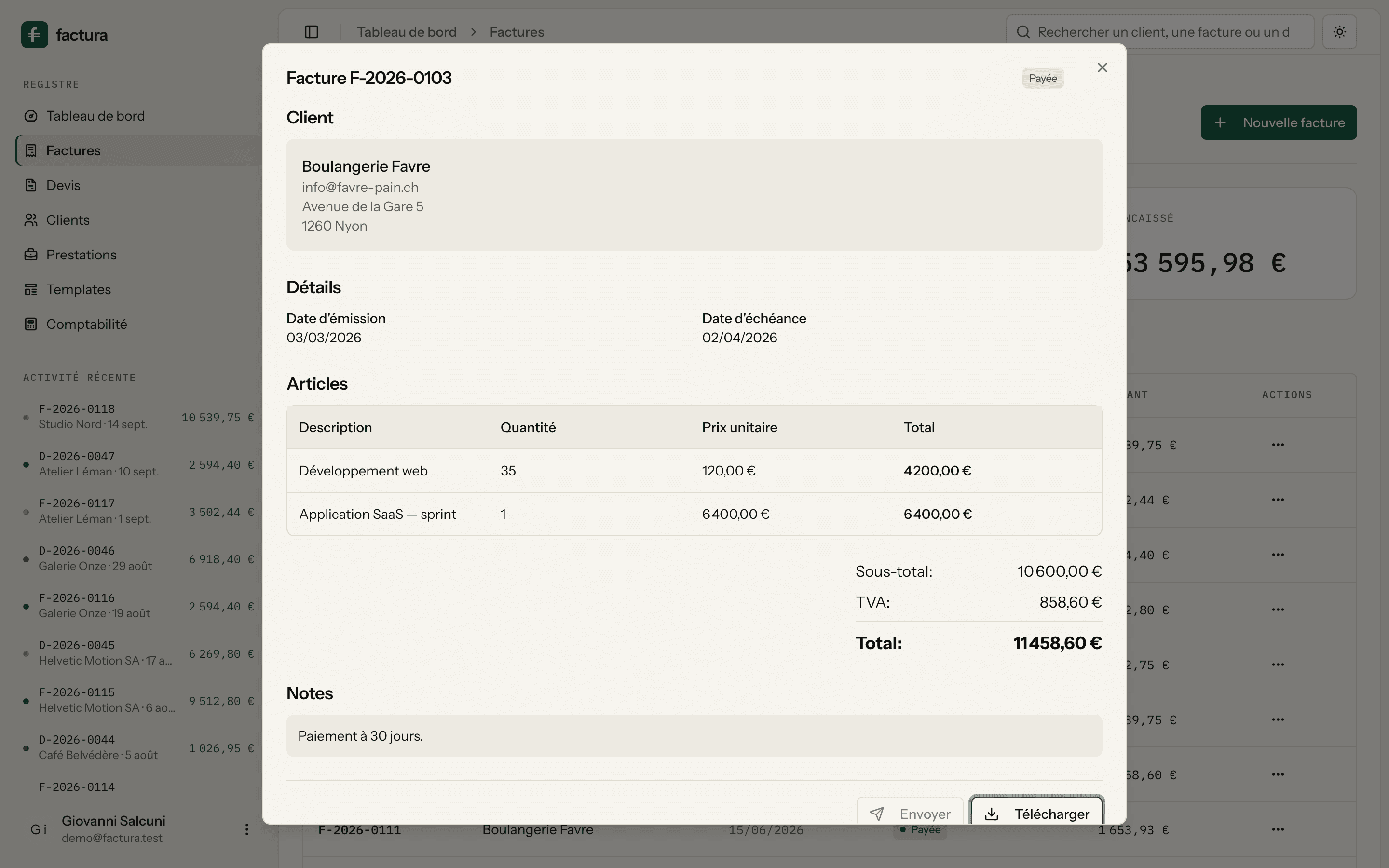Click Tableau de bord breadcrumb link
The image size is (1389, 868).
point(407,32)
